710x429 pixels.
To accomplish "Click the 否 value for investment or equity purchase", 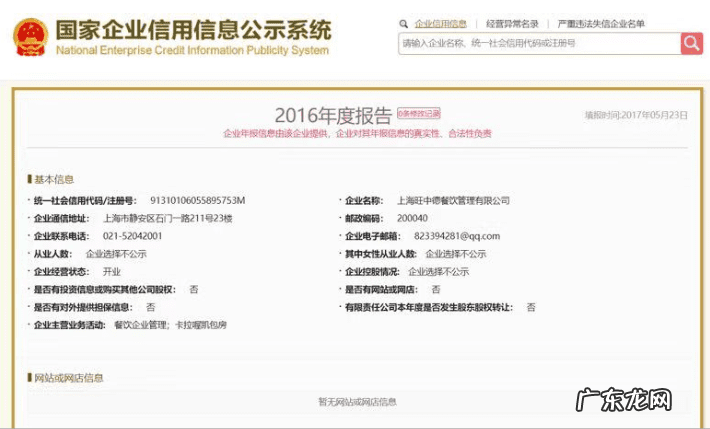I will pyautogui.click(x=194, y=289).
